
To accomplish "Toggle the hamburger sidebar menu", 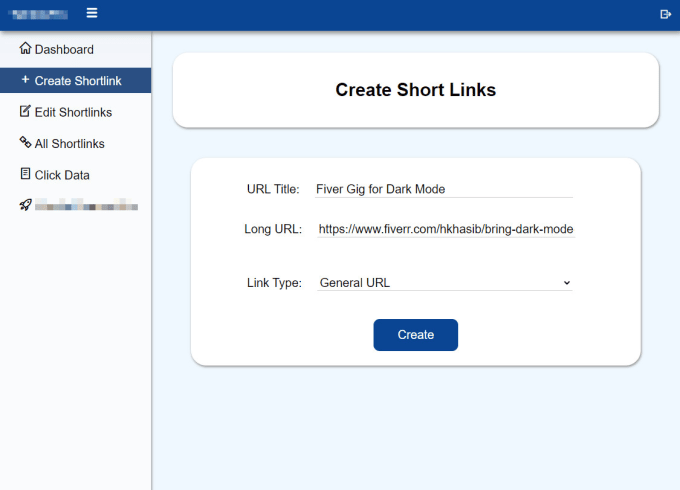I will pyautogui.click(x=92, y=13).
